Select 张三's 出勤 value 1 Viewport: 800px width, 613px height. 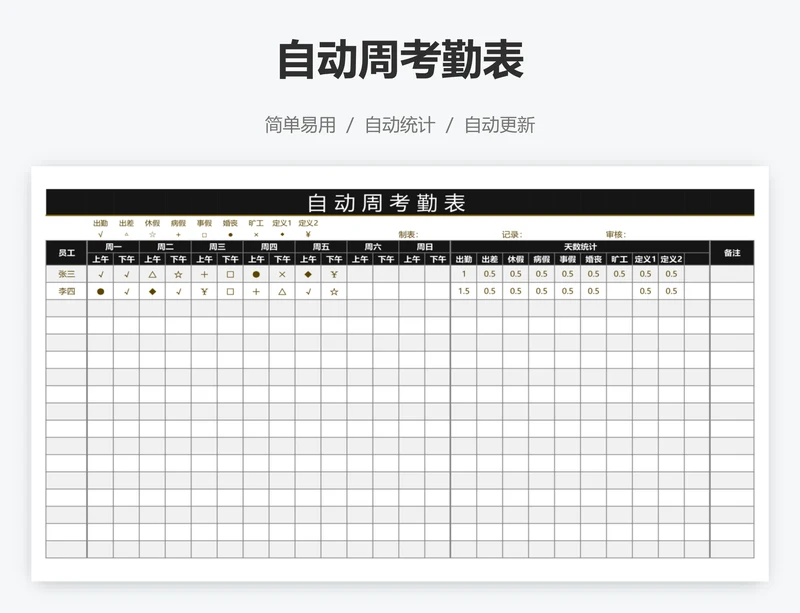pyautogui.click(x=464, y=274)
